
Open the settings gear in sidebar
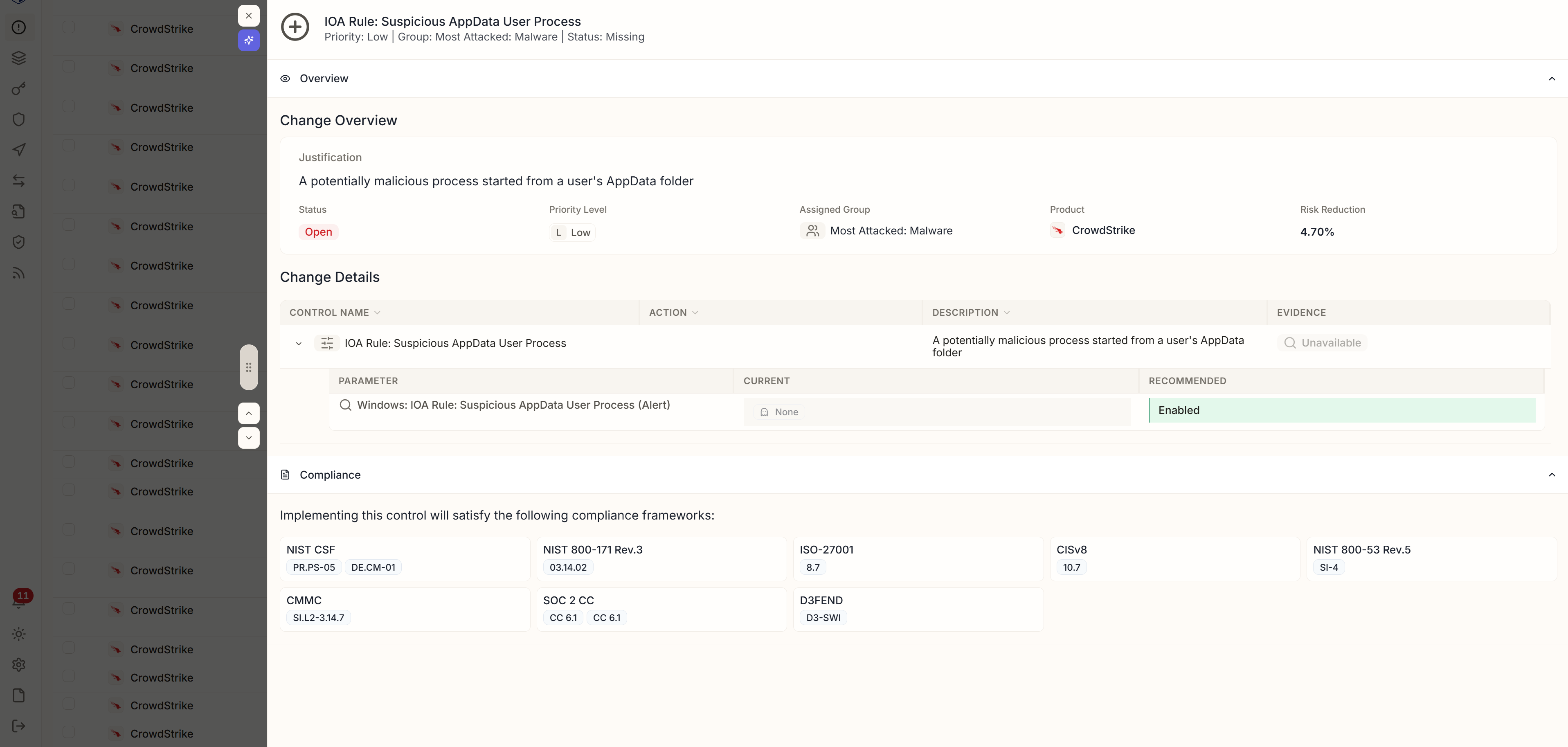point(19,665)
